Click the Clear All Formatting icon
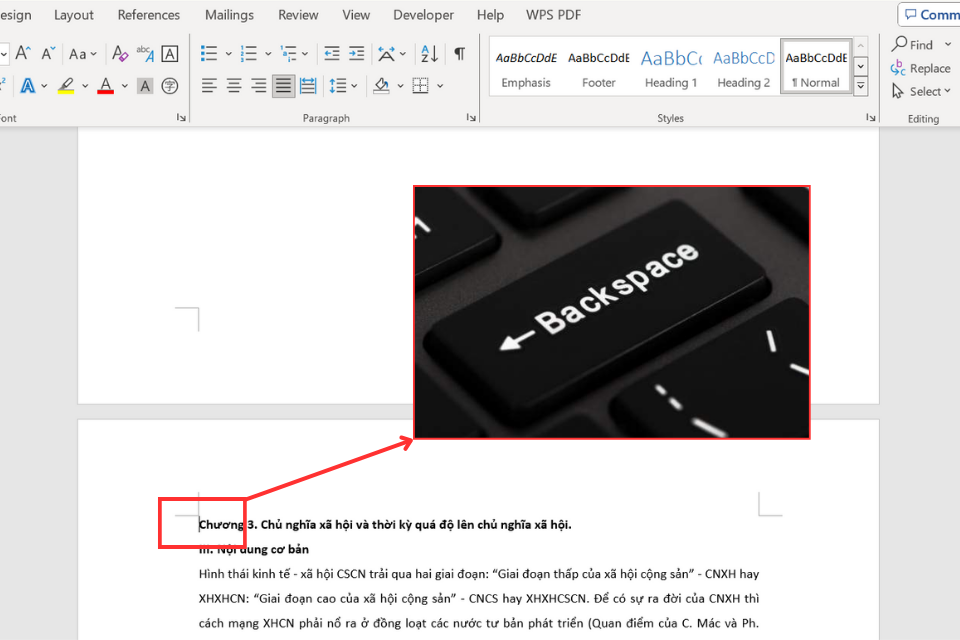The image size is (960, 640). (x=120, y=53)
